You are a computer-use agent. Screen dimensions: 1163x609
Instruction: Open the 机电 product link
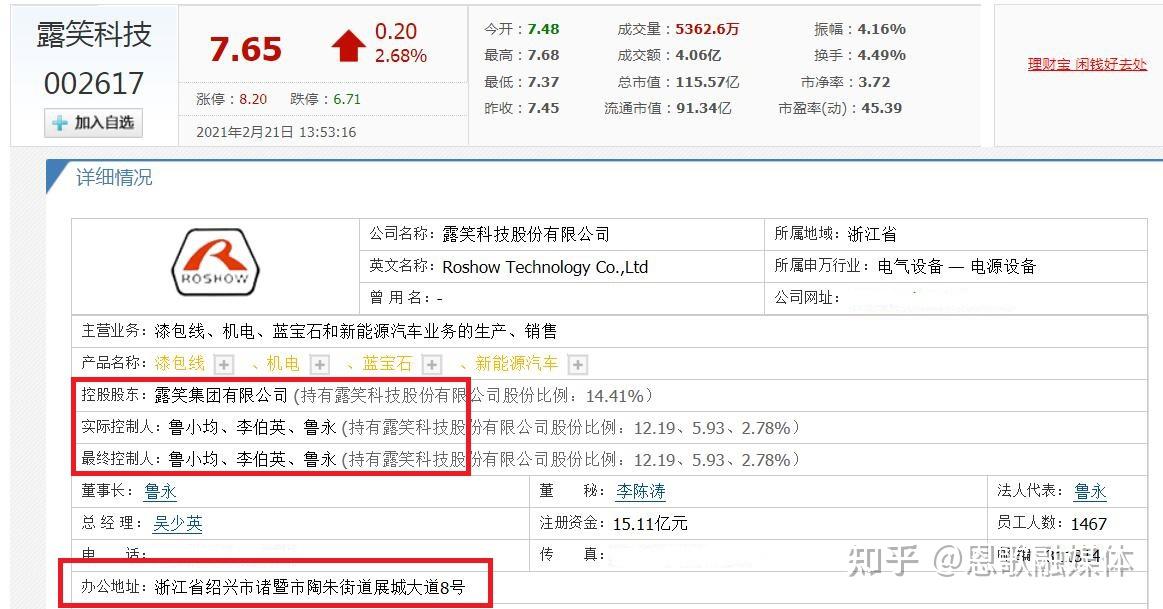283,363
